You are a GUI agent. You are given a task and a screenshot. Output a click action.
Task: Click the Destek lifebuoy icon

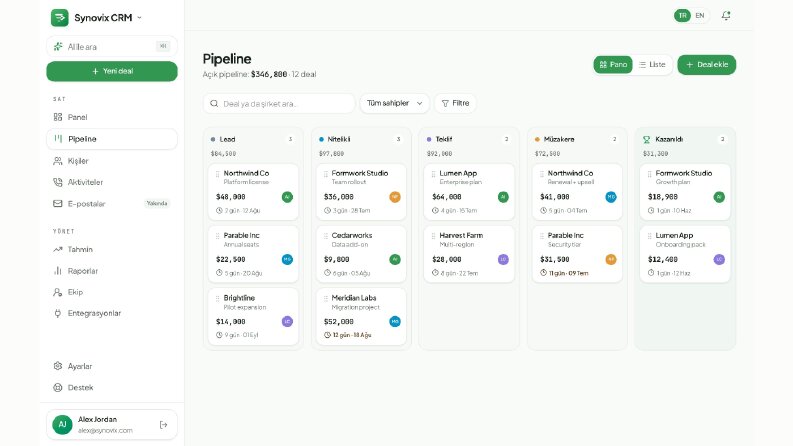58,388
